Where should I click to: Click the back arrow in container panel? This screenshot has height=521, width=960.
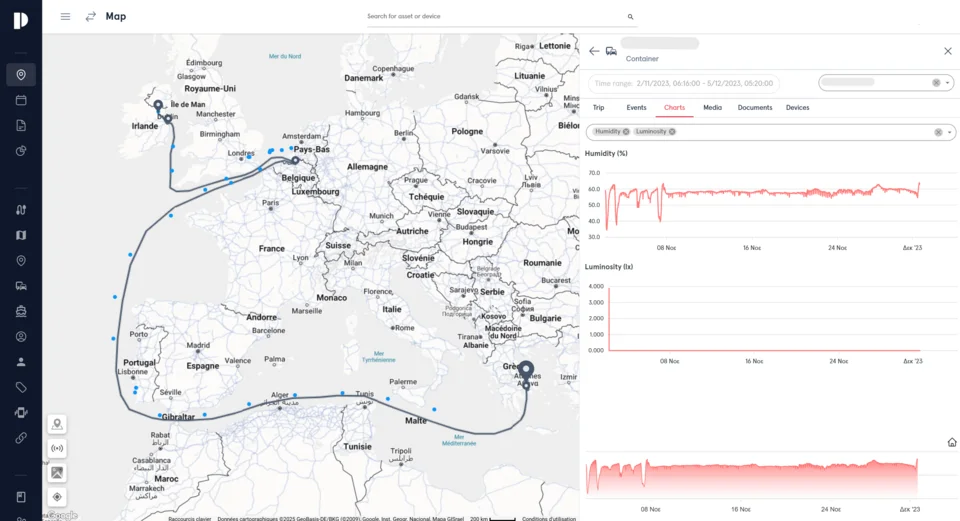point(594,51)
